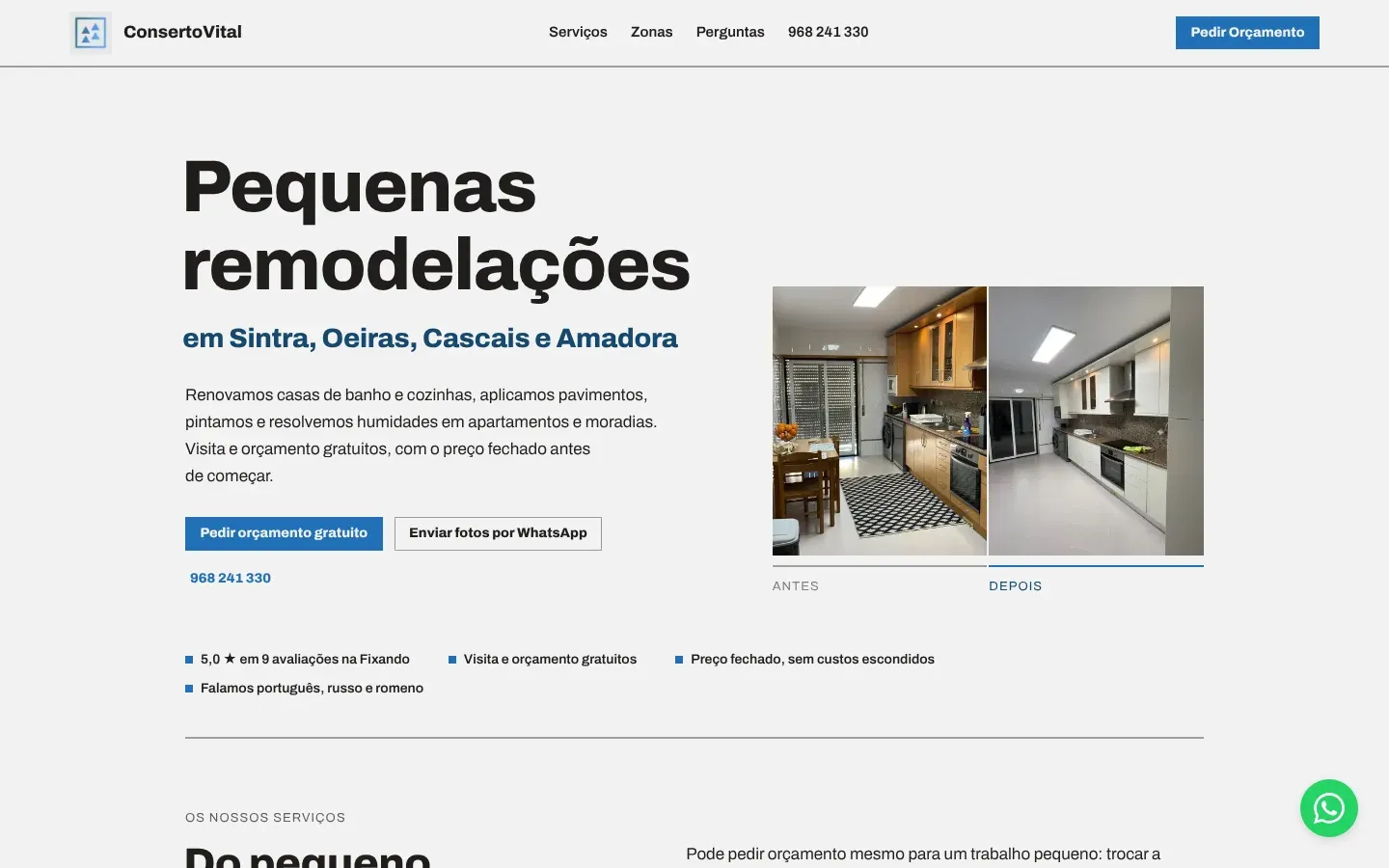1389x868 pixels.
Task: View the before kitchen photo
Action: tap(880, 420)
